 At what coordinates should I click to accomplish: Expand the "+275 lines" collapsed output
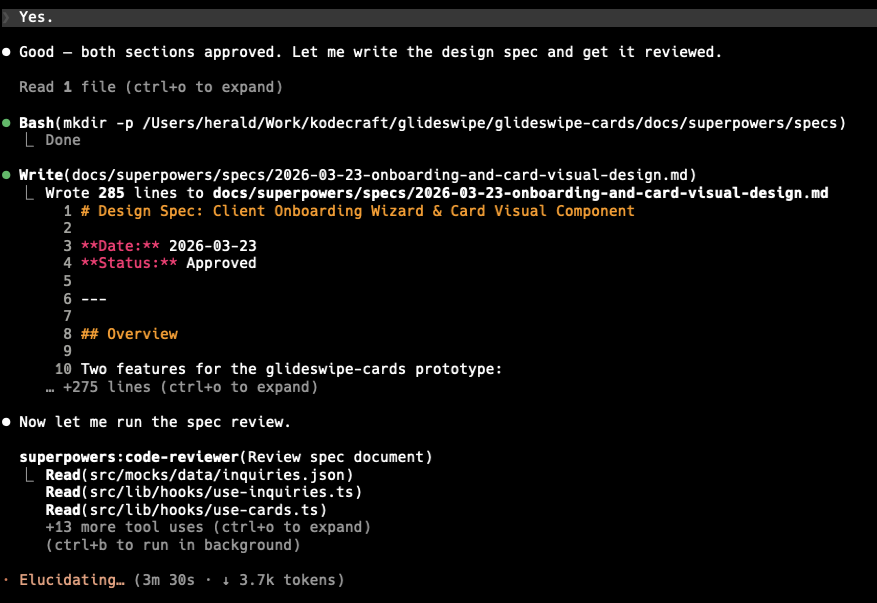(190, 387)
